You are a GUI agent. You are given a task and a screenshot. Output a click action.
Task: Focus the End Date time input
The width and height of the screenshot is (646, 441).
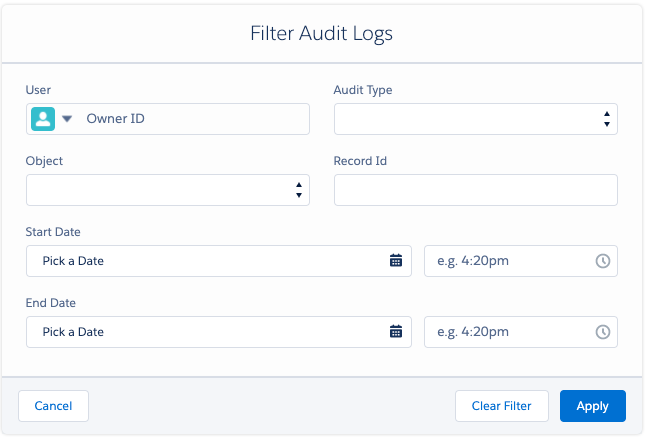[521, 332]
